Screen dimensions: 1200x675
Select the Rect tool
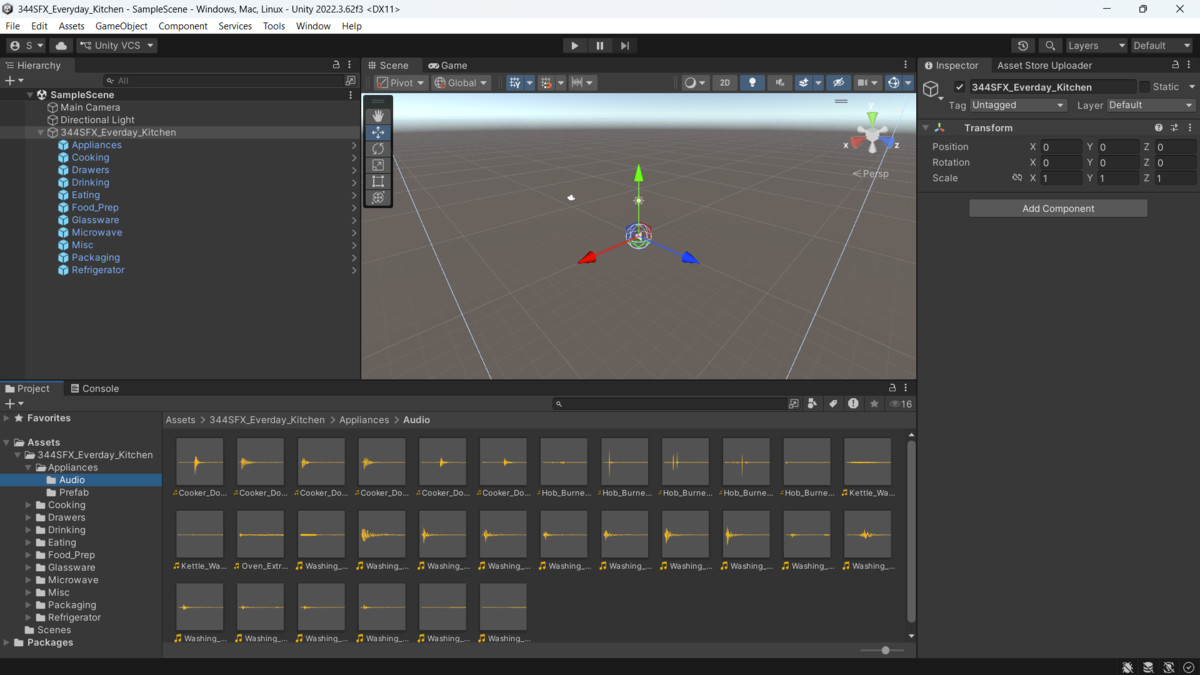coord(378,181)
